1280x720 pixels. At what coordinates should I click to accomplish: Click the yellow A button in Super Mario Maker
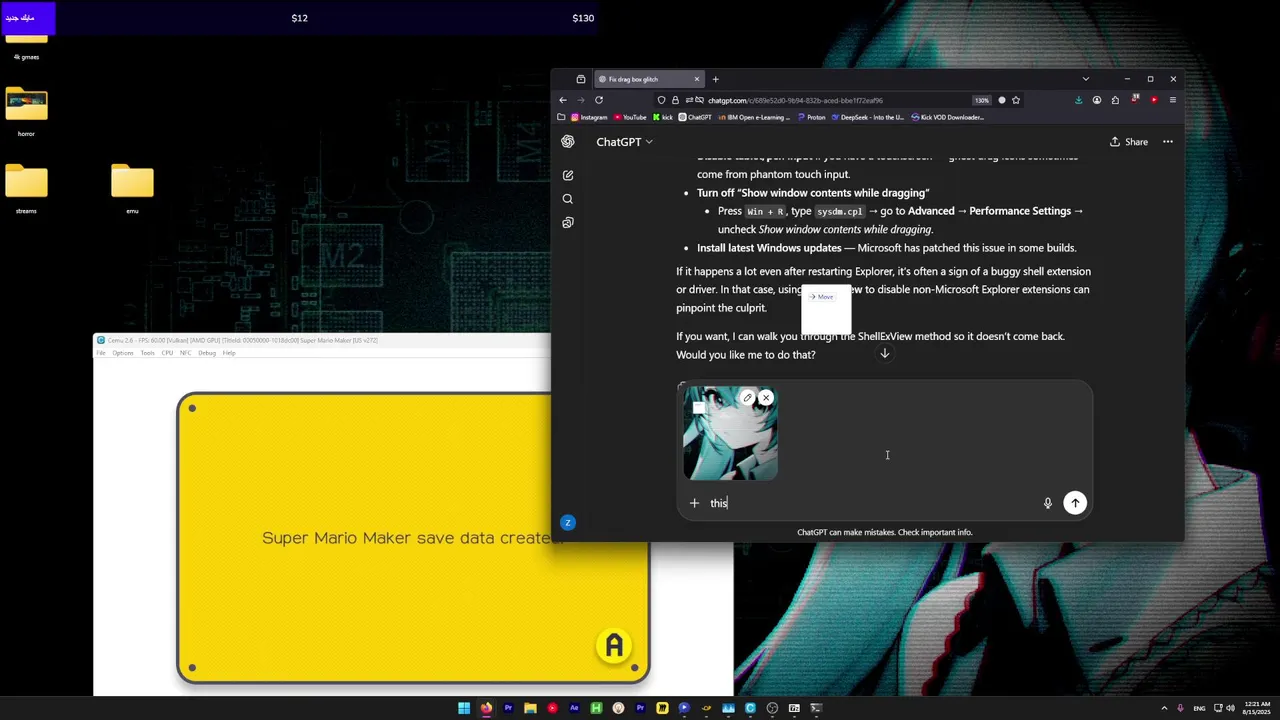click(614, 646)
